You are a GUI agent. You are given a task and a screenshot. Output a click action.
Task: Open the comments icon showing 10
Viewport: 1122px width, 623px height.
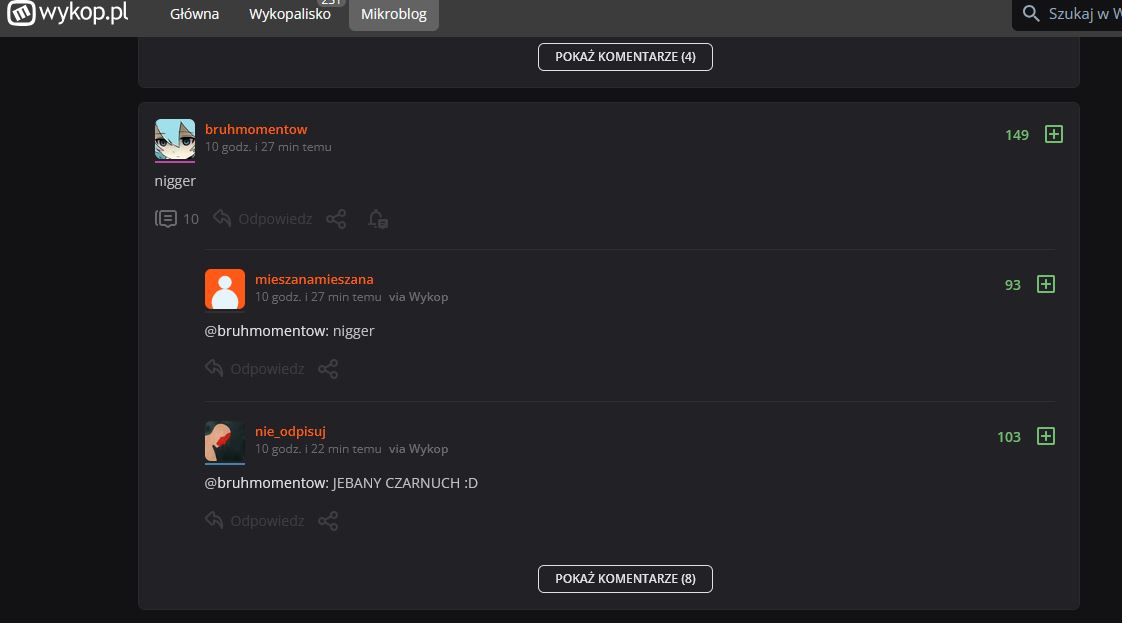[x=167, y=218]
